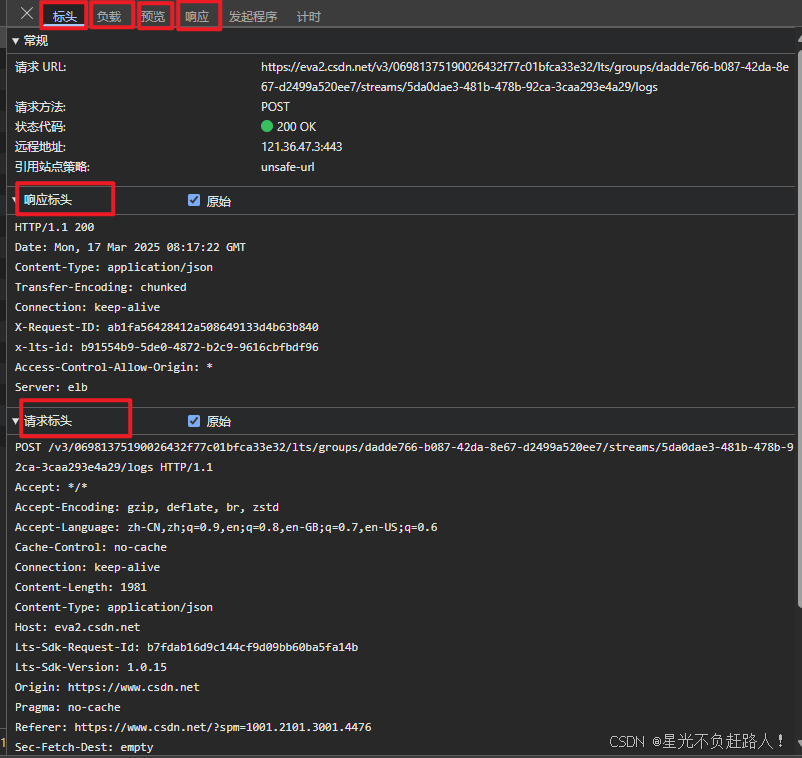Image resolution: width=802 pixels, height=758 pixels.
Task: Open the 响应 tab
Action: pyautogui.click(x=197, y=16)
